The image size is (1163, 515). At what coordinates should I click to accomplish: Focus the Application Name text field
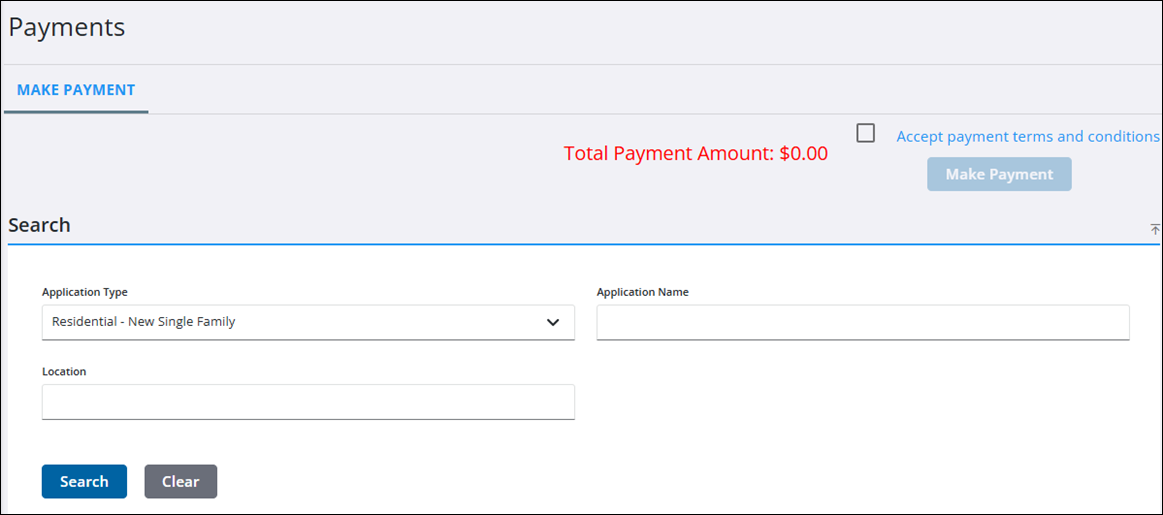862,322
